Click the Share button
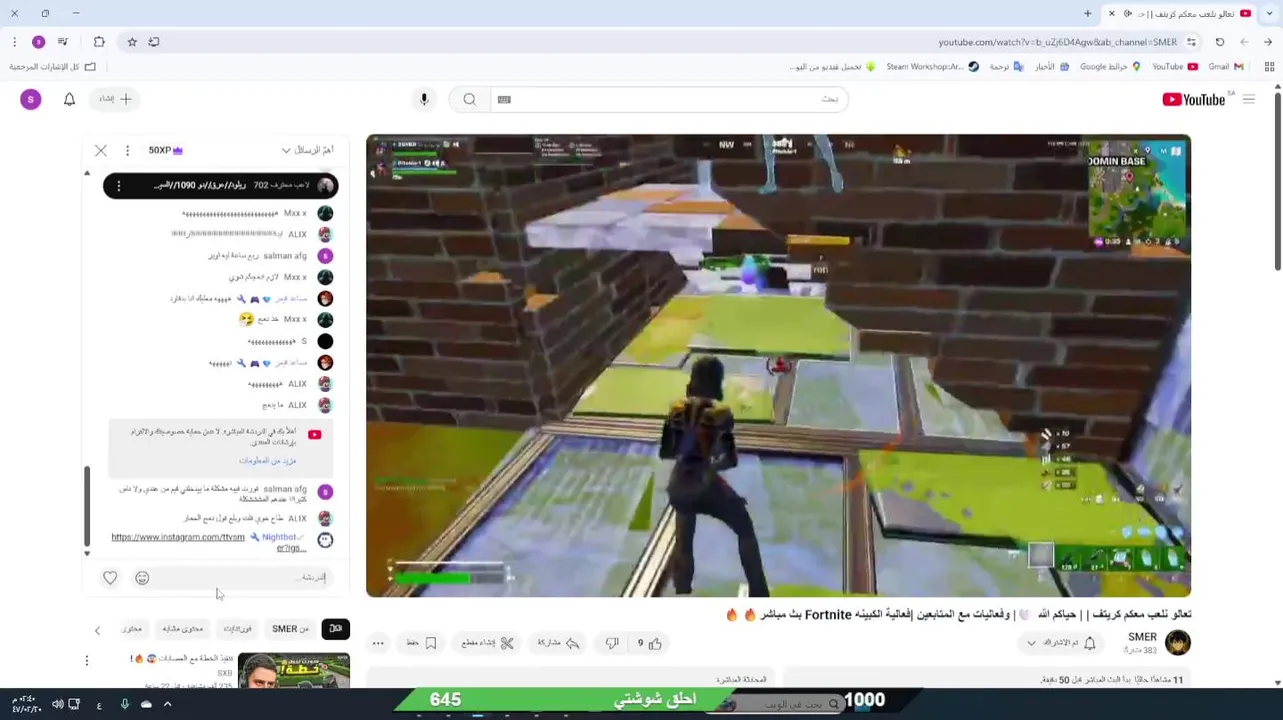The height and width of the screenshot is (720, 1283). tap(559, 643)
